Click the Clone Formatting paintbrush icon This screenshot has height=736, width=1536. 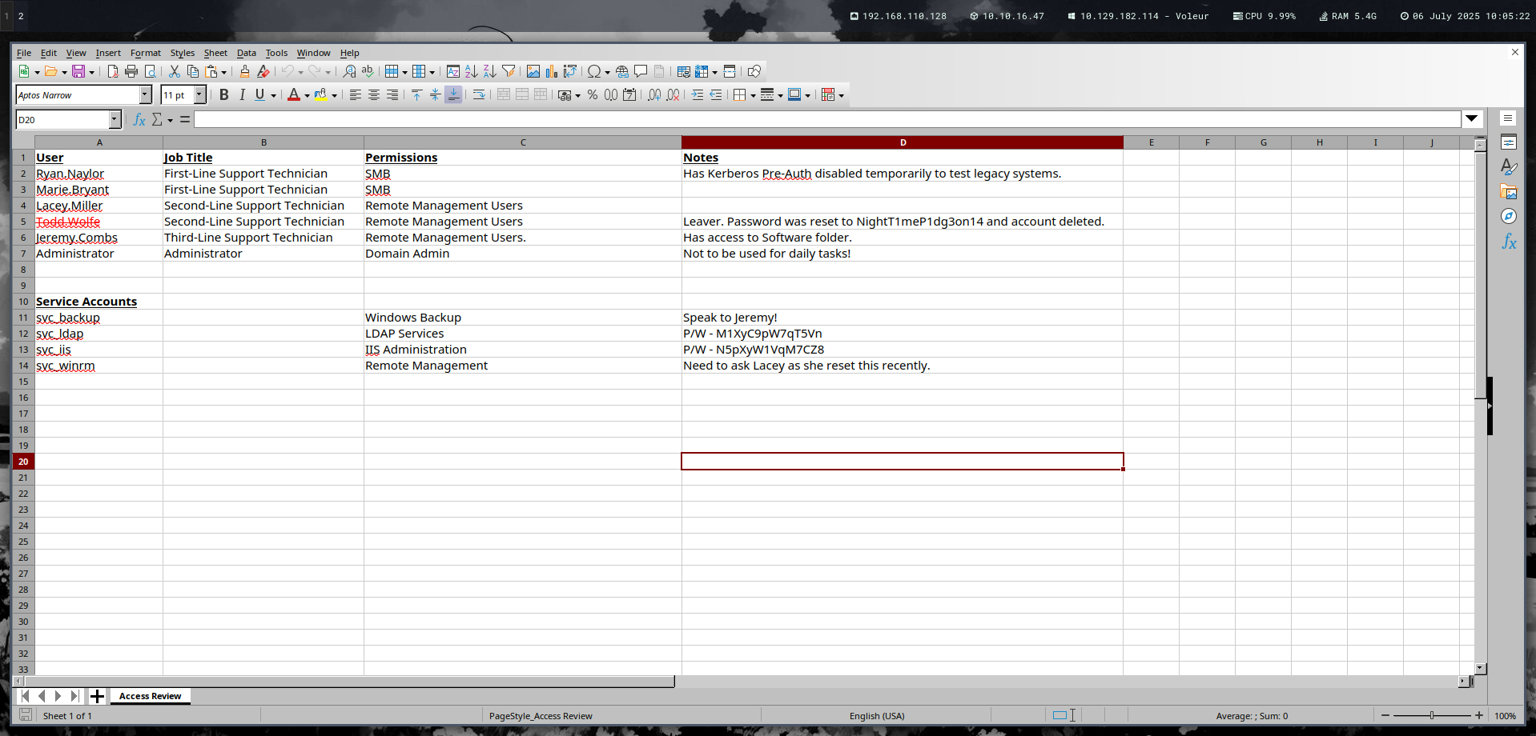244,71
